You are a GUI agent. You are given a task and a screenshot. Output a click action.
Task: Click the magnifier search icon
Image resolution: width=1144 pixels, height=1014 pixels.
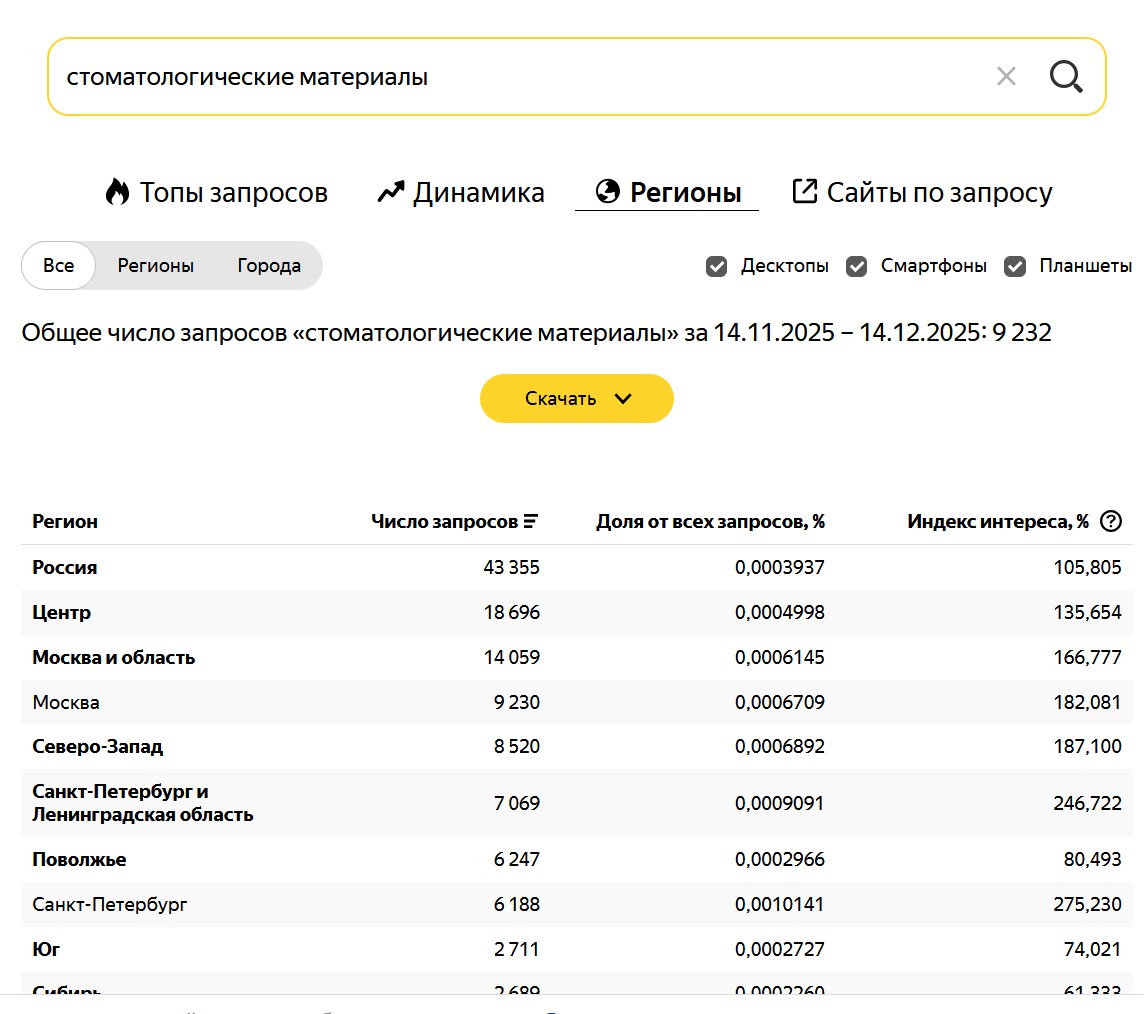(1066, 76)
